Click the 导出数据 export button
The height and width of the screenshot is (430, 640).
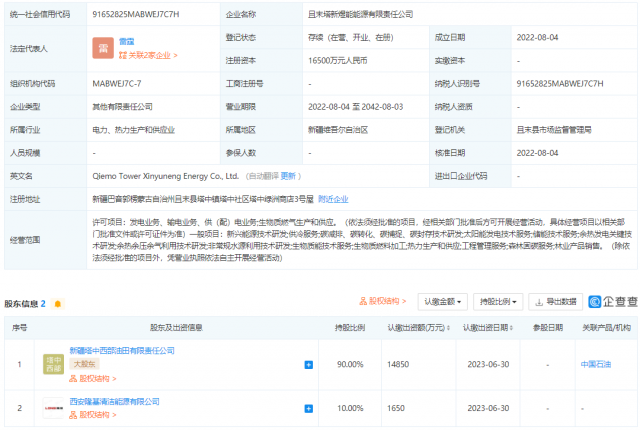click(x=554, y=300)
